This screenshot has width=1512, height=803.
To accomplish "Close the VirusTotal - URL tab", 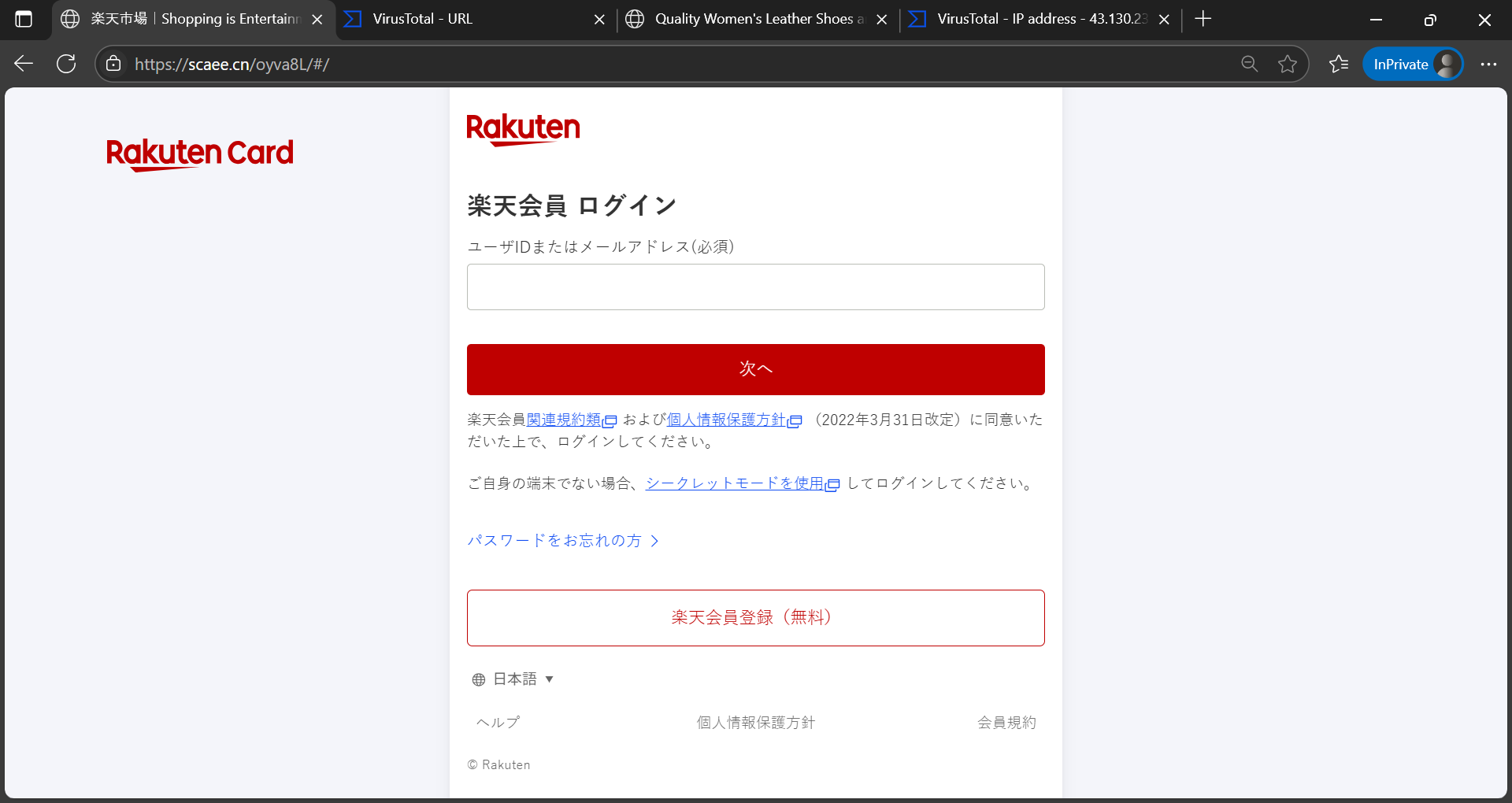I will [599, 20].
